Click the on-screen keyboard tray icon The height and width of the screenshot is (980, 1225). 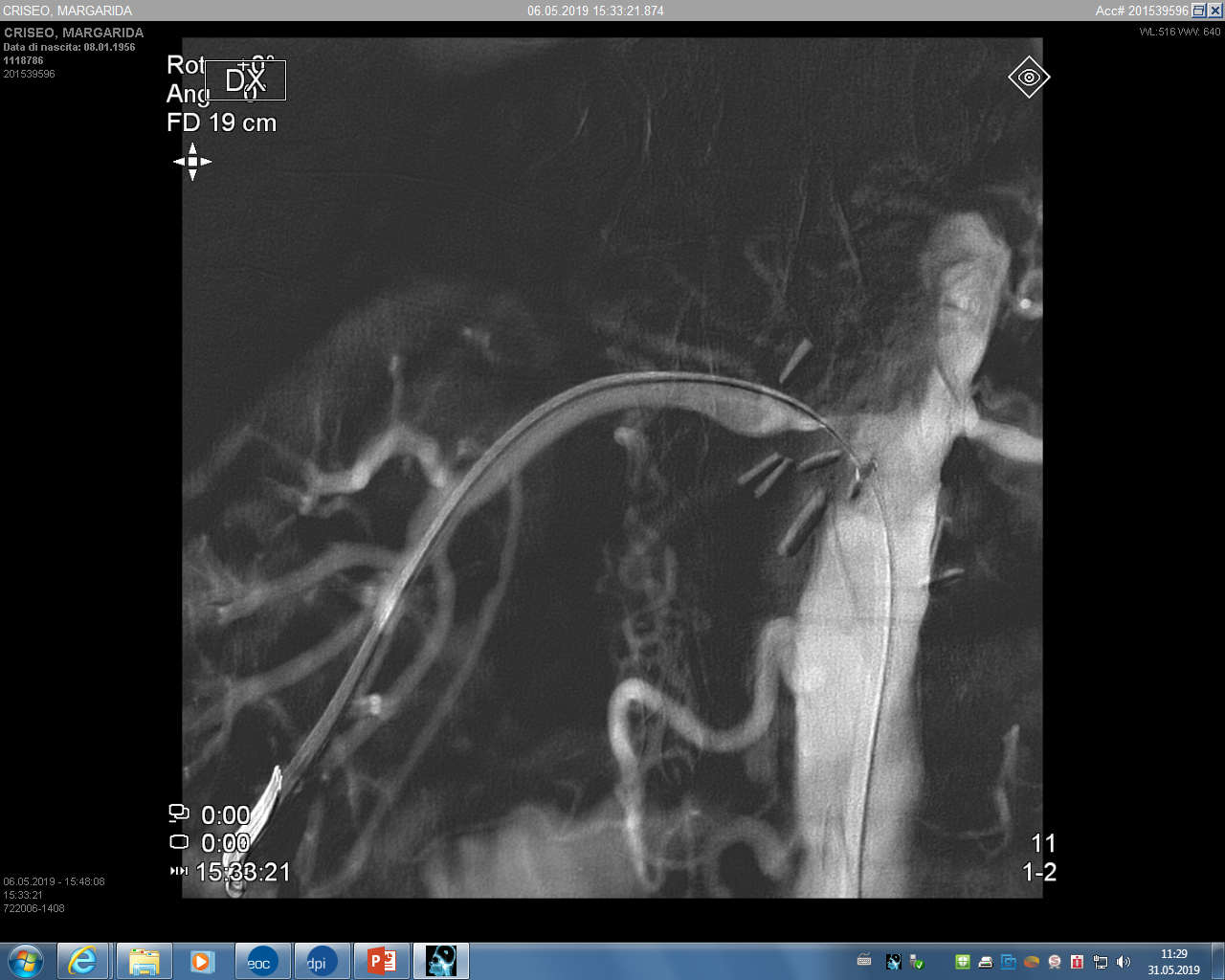[864, 961]
